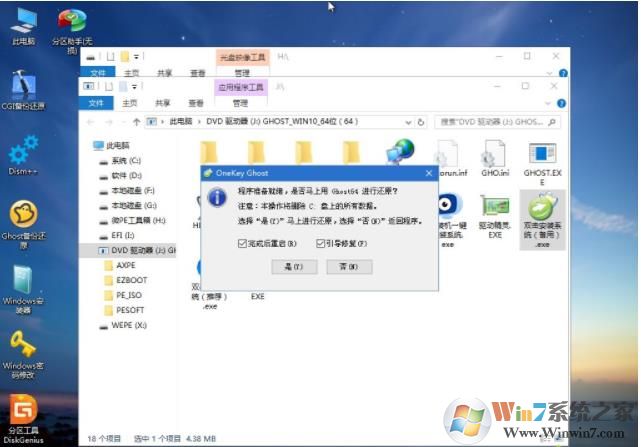Select the GHOST.EXE file icon
641x447 pixels.
[x=542, y=157]
